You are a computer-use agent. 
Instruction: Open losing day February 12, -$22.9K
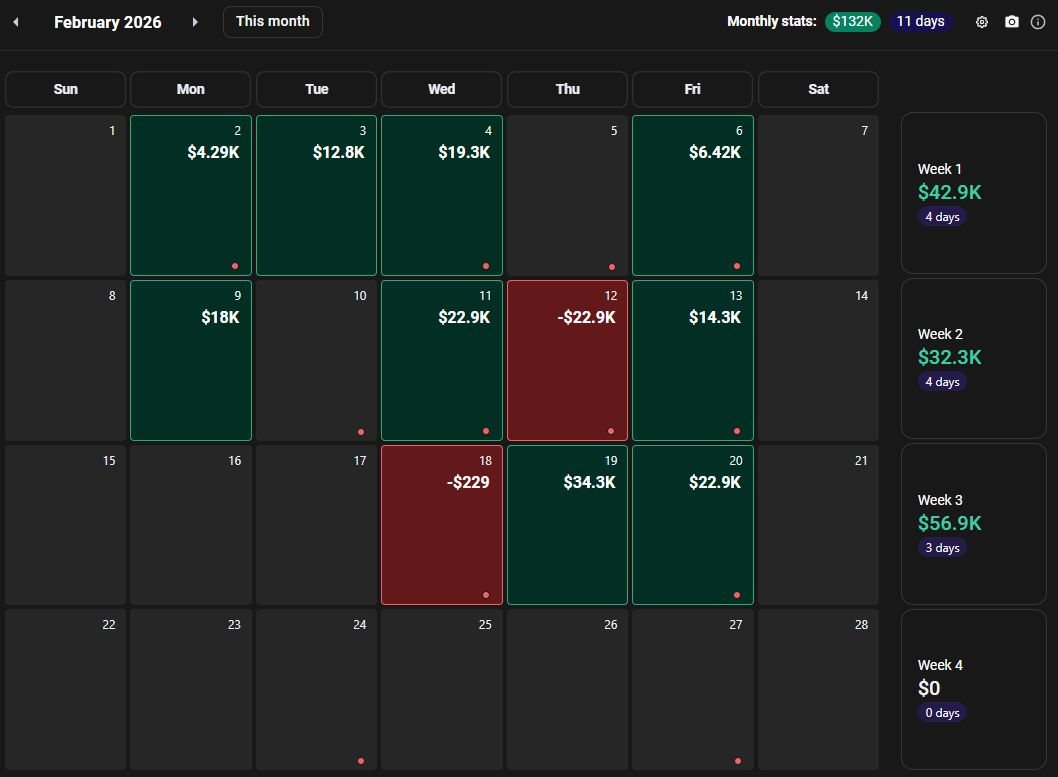pos(567,360)
